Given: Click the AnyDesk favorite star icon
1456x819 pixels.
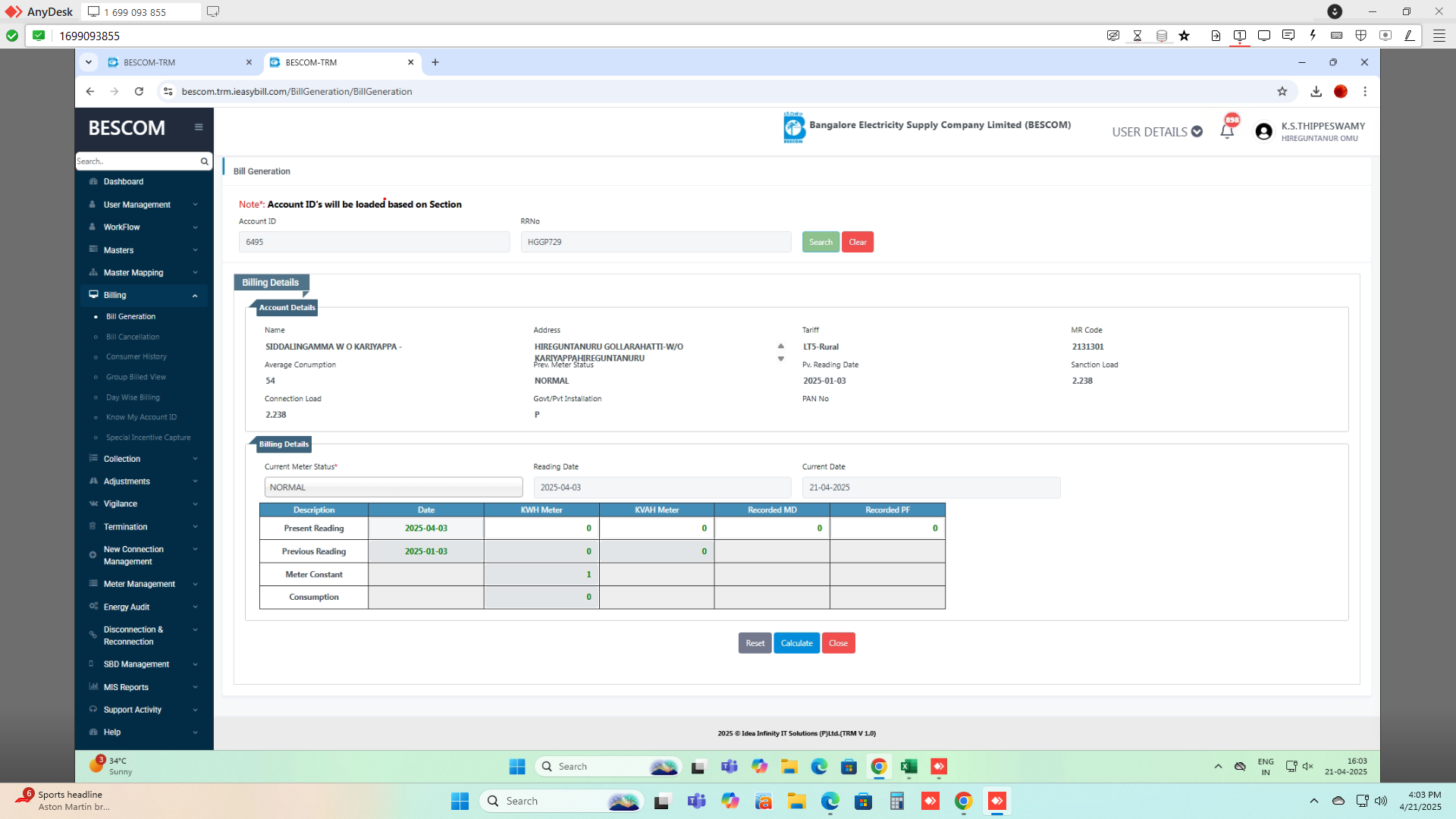Looking at the screenshot, I should click(1185, 36).
